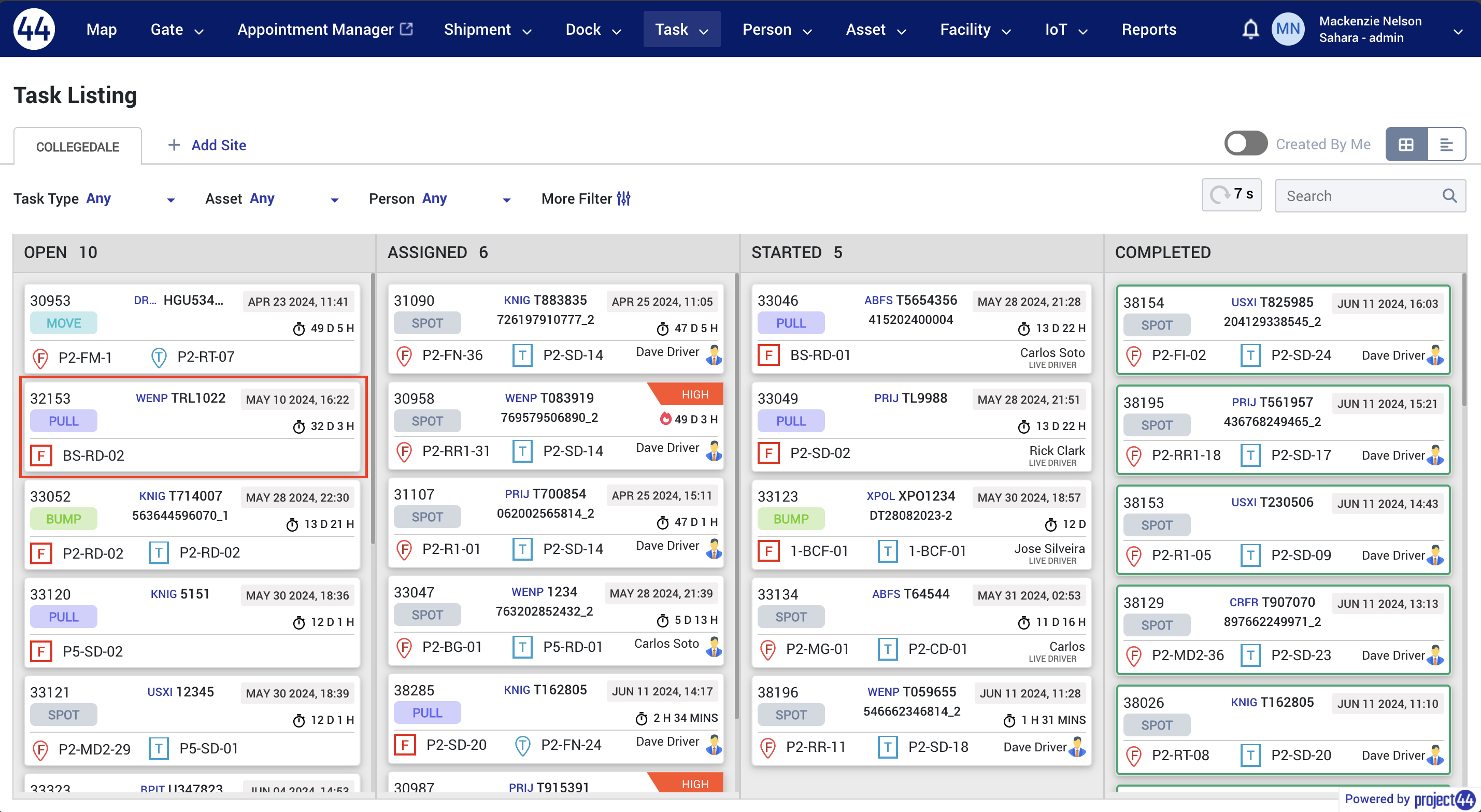This screenshot has height=812, width=1481.
Task: Open the user account dropdown chevron
Action: 1458,32
